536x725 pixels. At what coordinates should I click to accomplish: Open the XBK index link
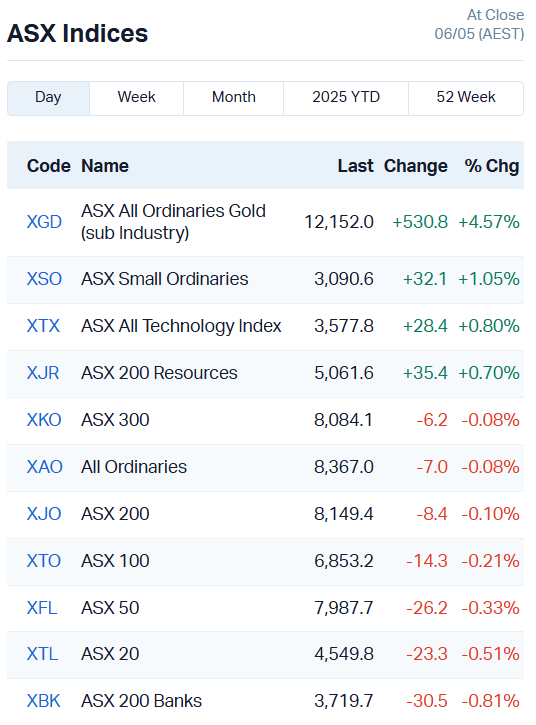click(43, 701)
